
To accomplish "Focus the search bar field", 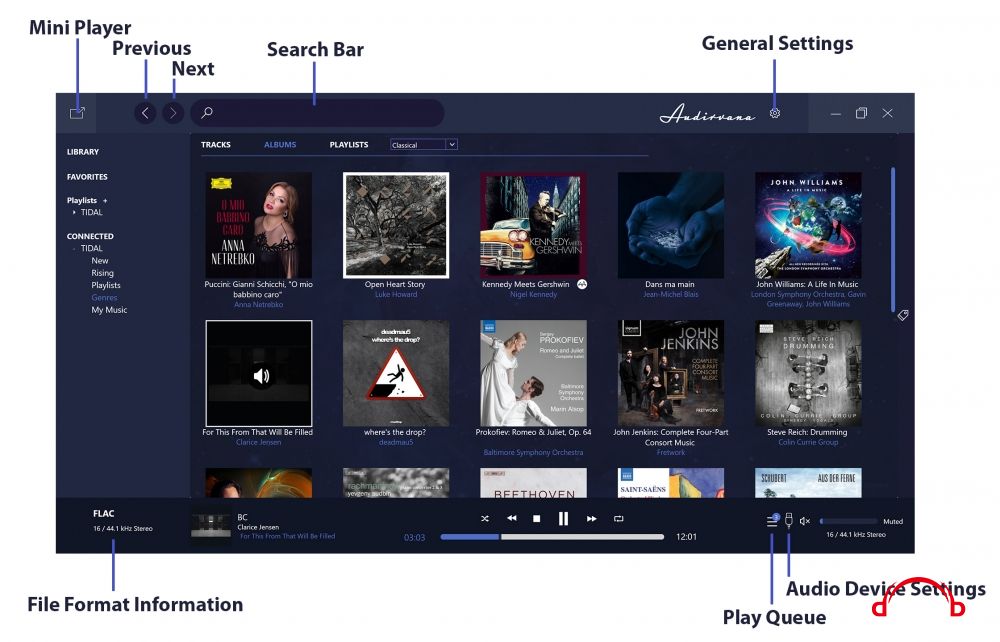I will coord(317,113).
